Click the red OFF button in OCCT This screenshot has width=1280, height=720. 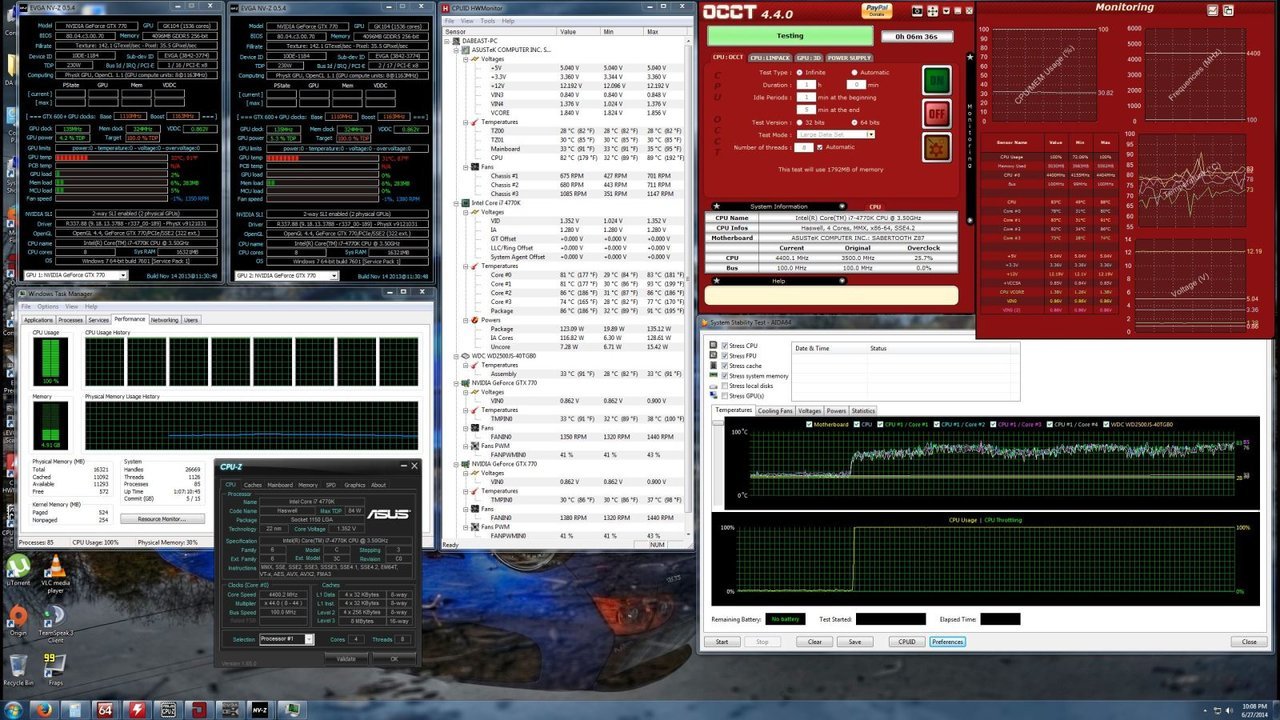point(936,114)
